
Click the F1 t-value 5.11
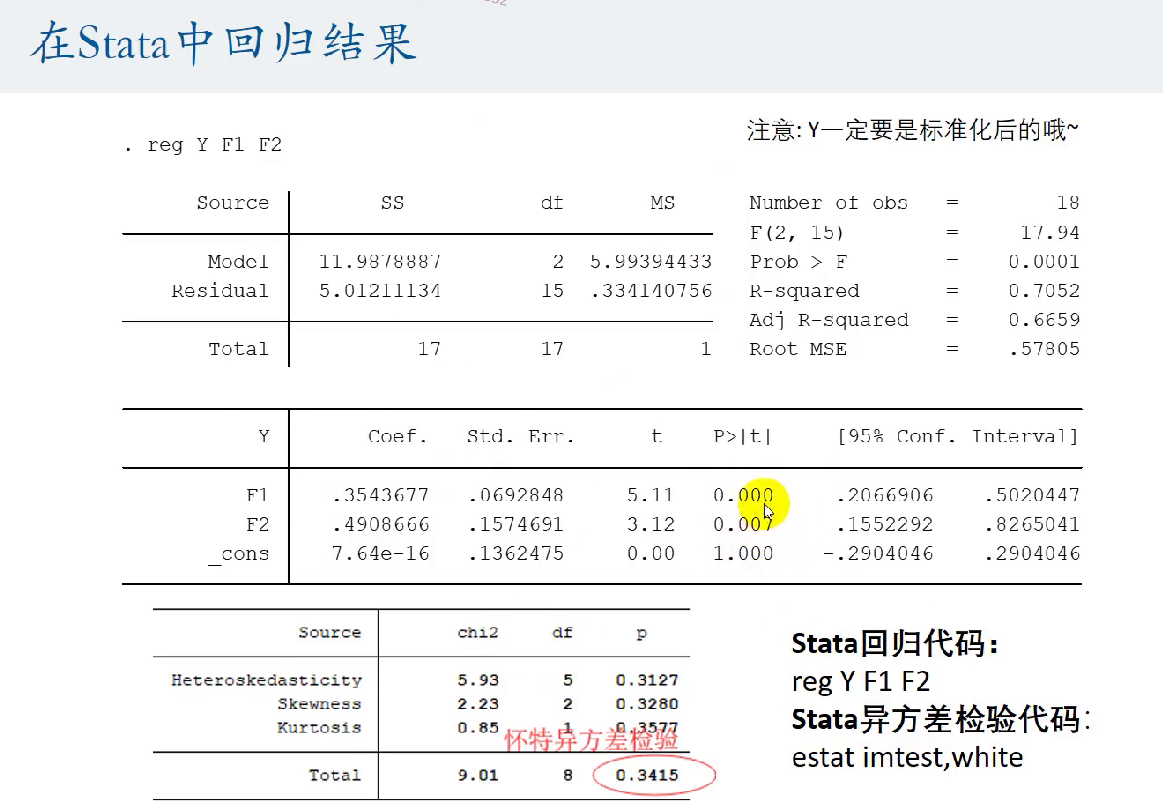[x=650, y=495]
